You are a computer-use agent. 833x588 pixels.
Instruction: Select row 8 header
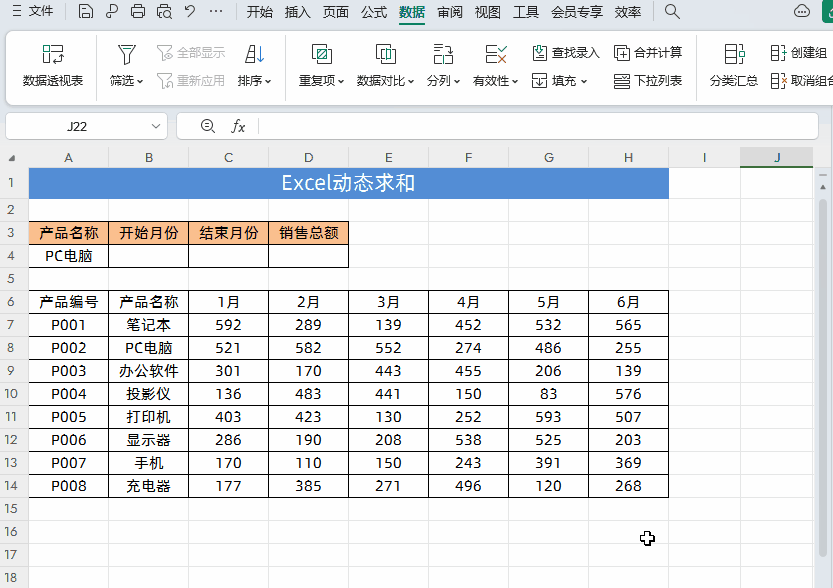(x=11, y=347)
